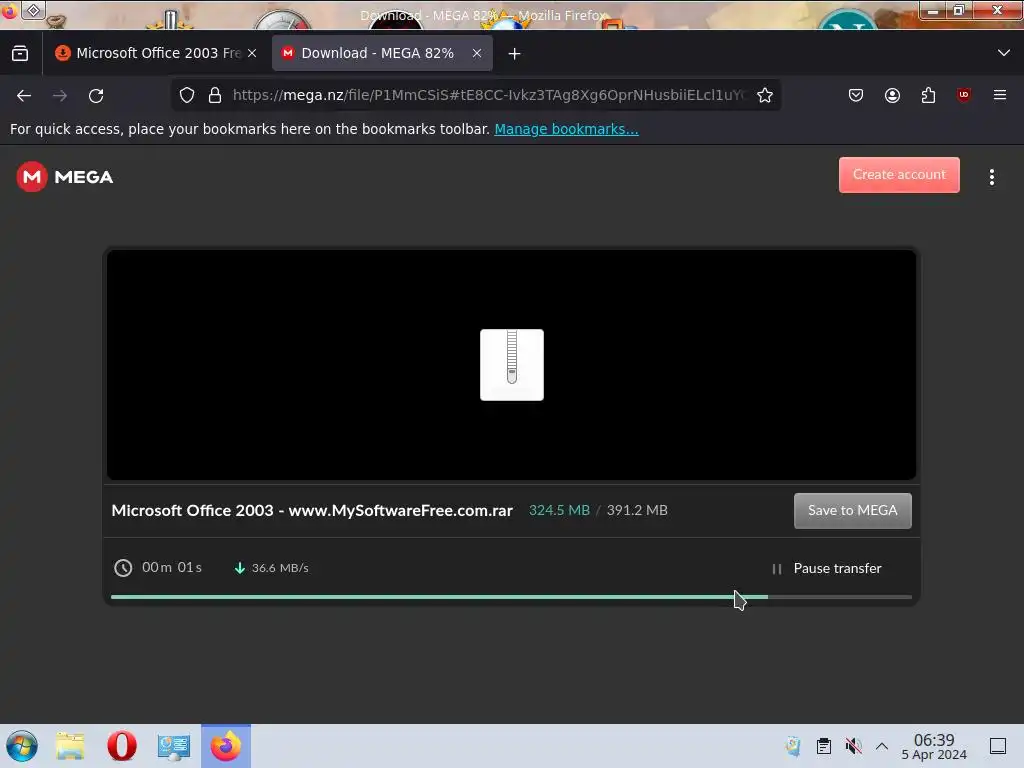Click the download progress bar
1024x768 pixels.
[x=511, y=597]
